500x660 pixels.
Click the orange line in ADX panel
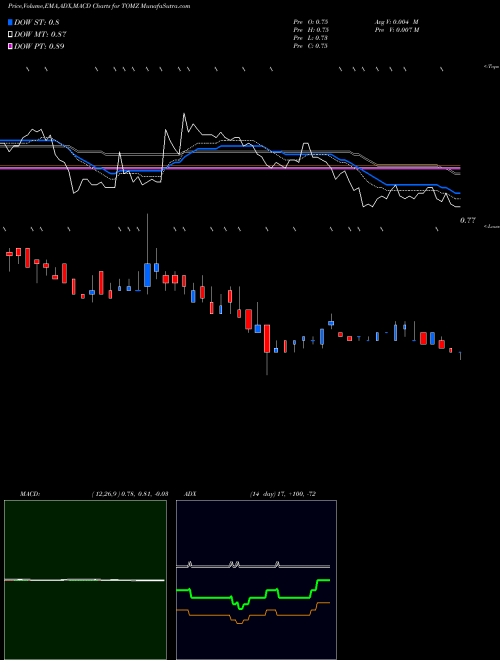[x=253, y=613]
